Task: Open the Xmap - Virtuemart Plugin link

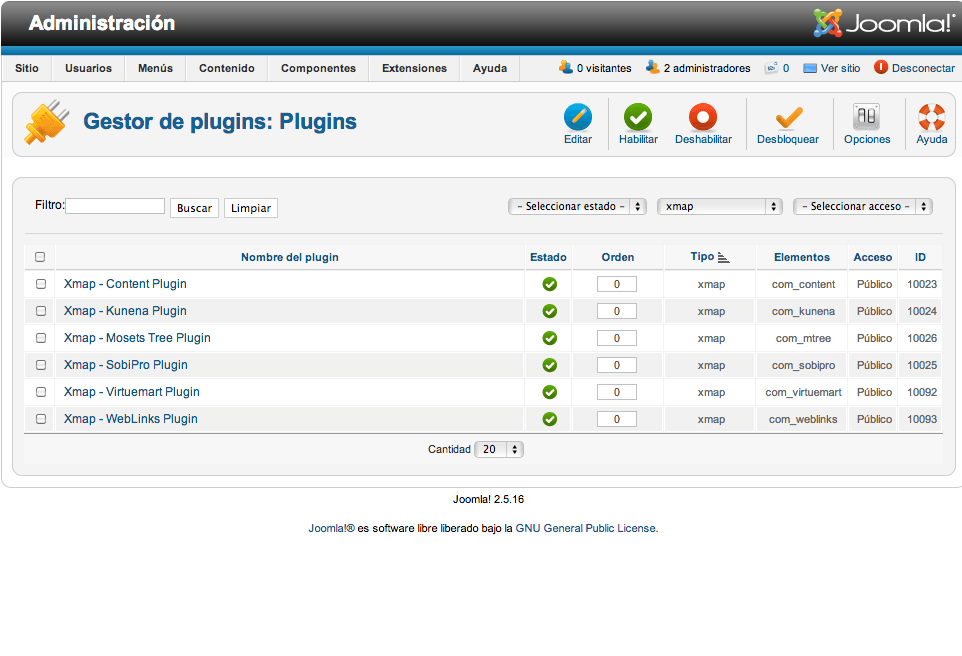Action: pos(132,392)
